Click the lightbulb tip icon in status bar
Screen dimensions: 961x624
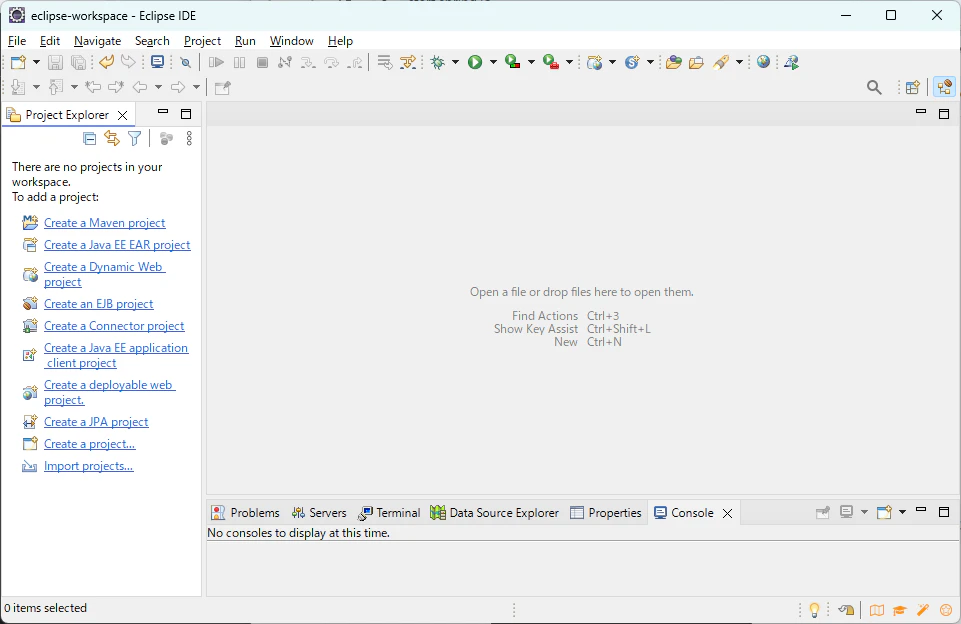click(x=815, y=610)
